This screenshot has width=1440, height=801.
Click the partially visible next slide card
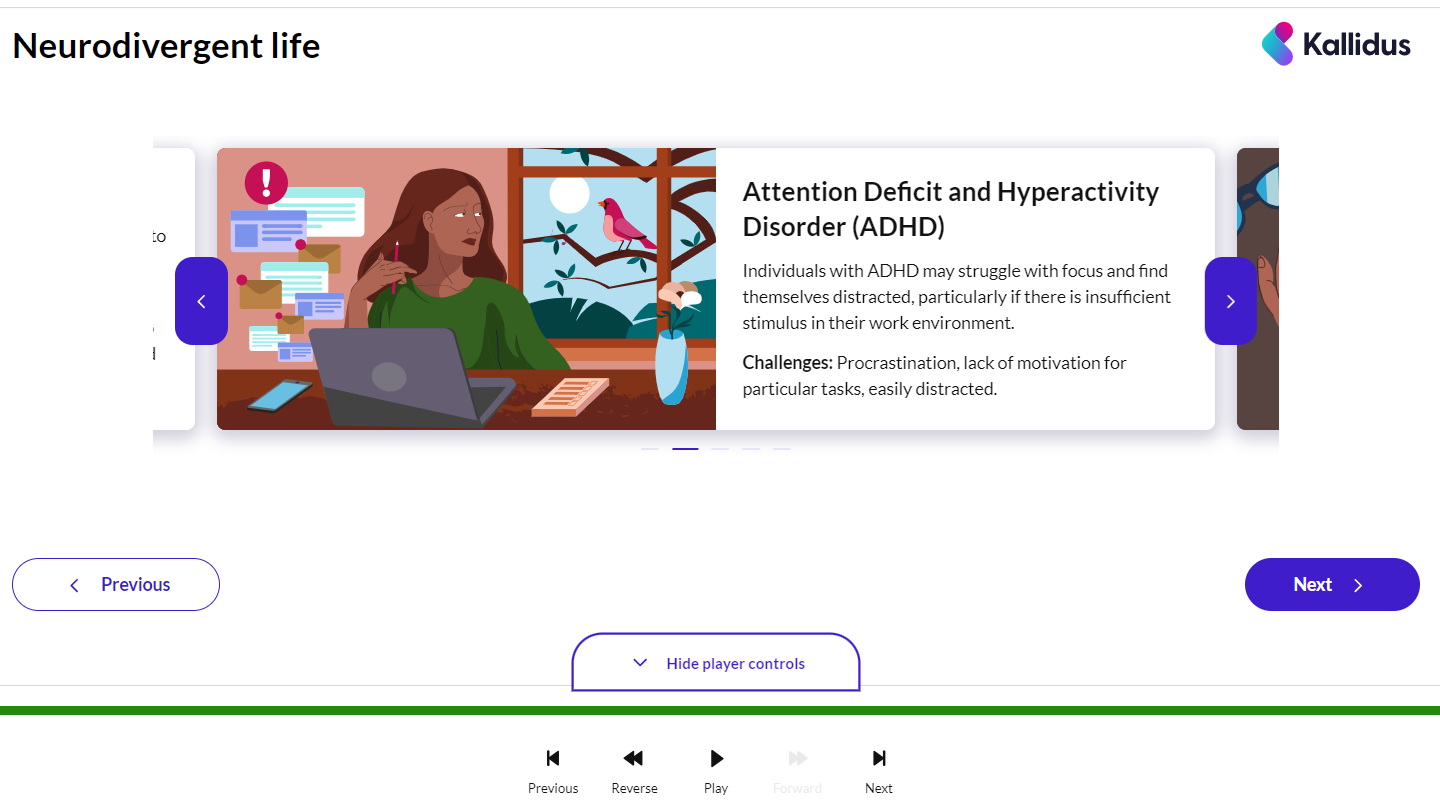(1260, 390)
